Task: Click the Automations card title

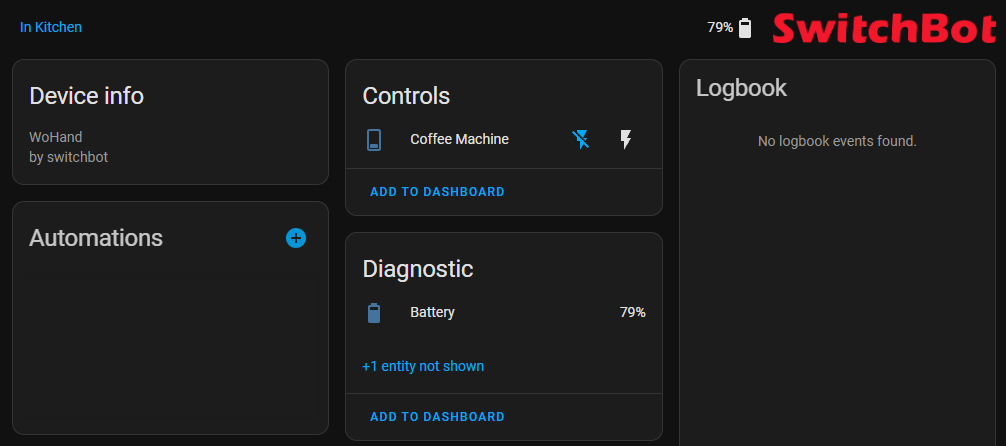Action: point(96,238)
